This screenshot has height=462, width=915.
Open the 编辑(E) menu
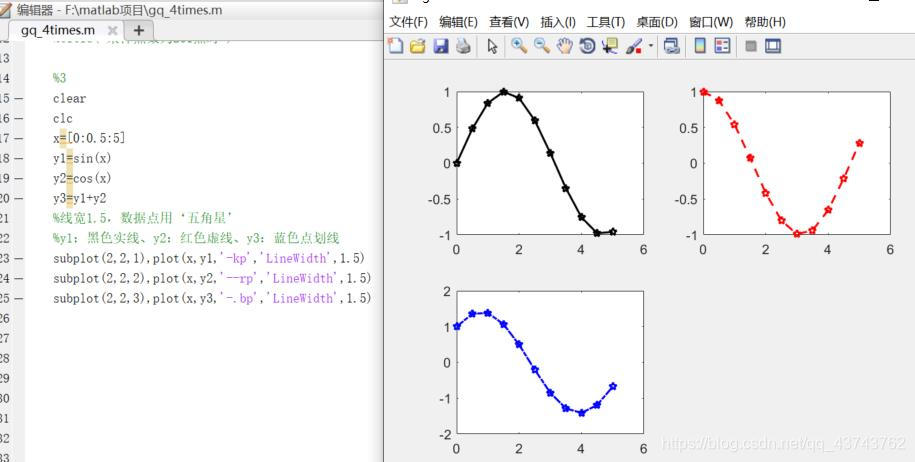point(459,22)
